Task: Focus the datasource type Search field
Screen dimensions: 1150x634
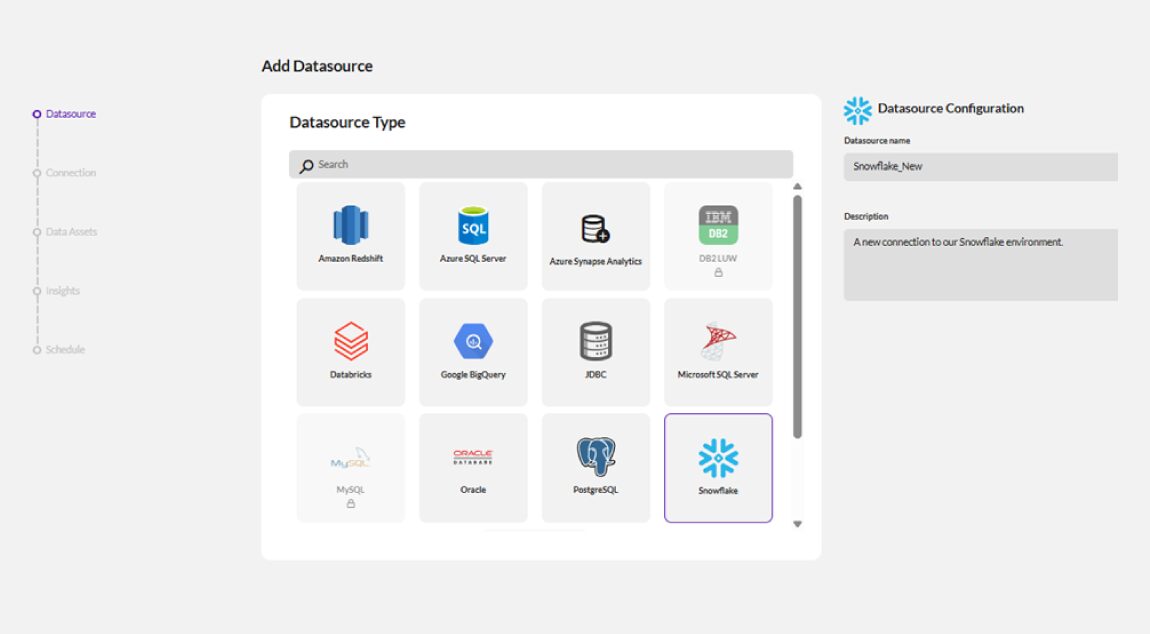Action: [x=541, y=164]
